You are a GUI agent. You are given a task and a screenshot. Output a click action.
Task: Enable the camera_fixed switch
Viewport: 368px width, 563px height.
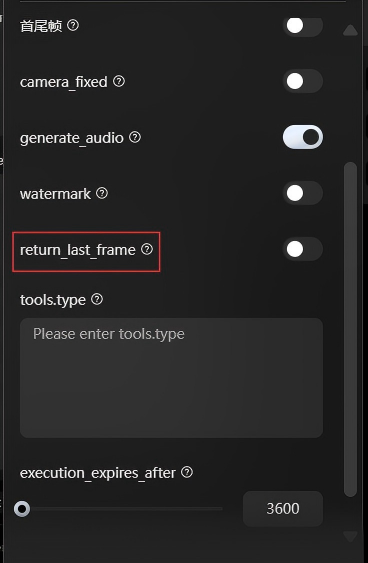pyautogui.click(x=303, y=82)
